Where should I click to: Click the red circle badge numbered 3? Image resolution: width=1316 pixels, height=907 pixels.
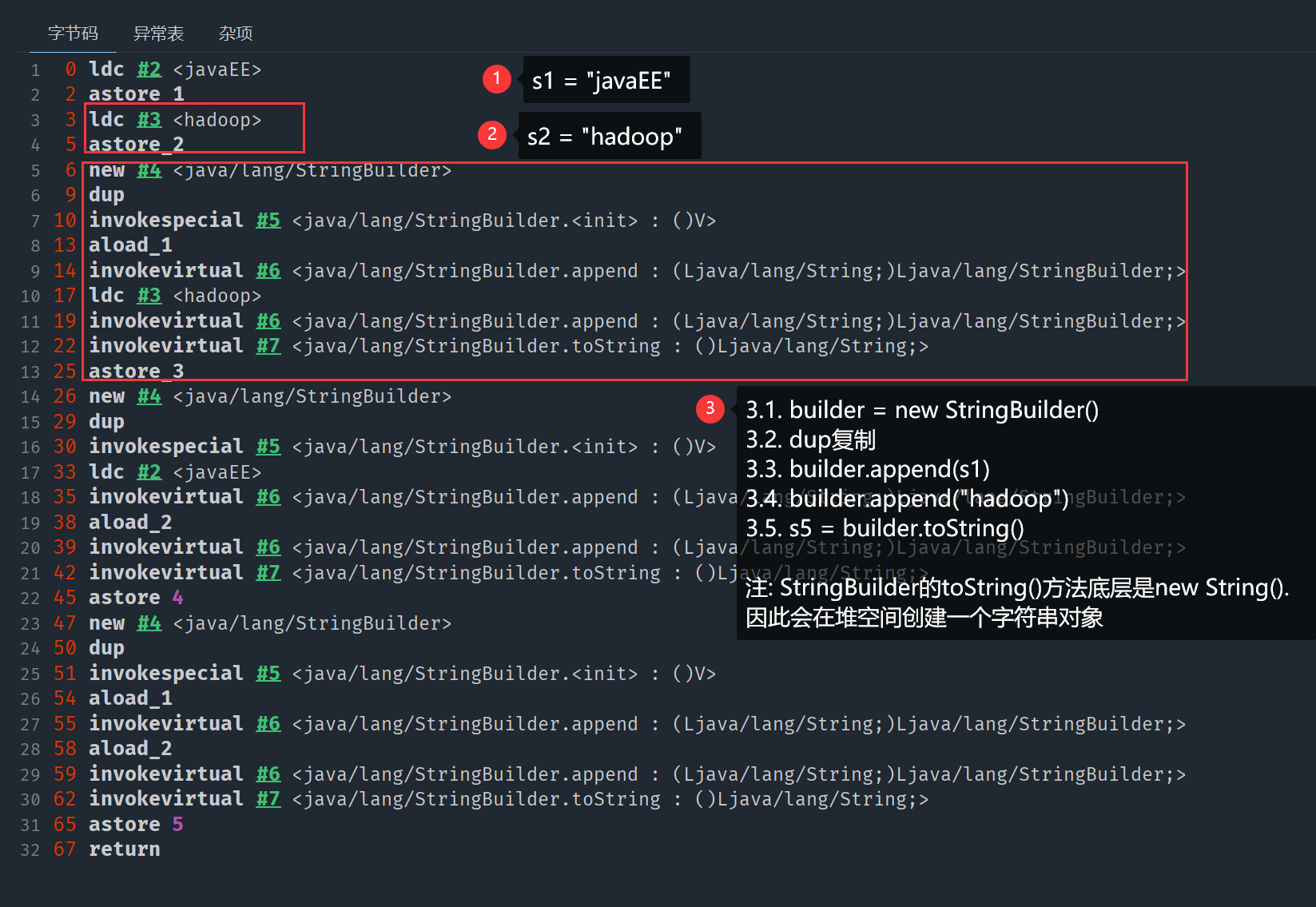(710, 408)
